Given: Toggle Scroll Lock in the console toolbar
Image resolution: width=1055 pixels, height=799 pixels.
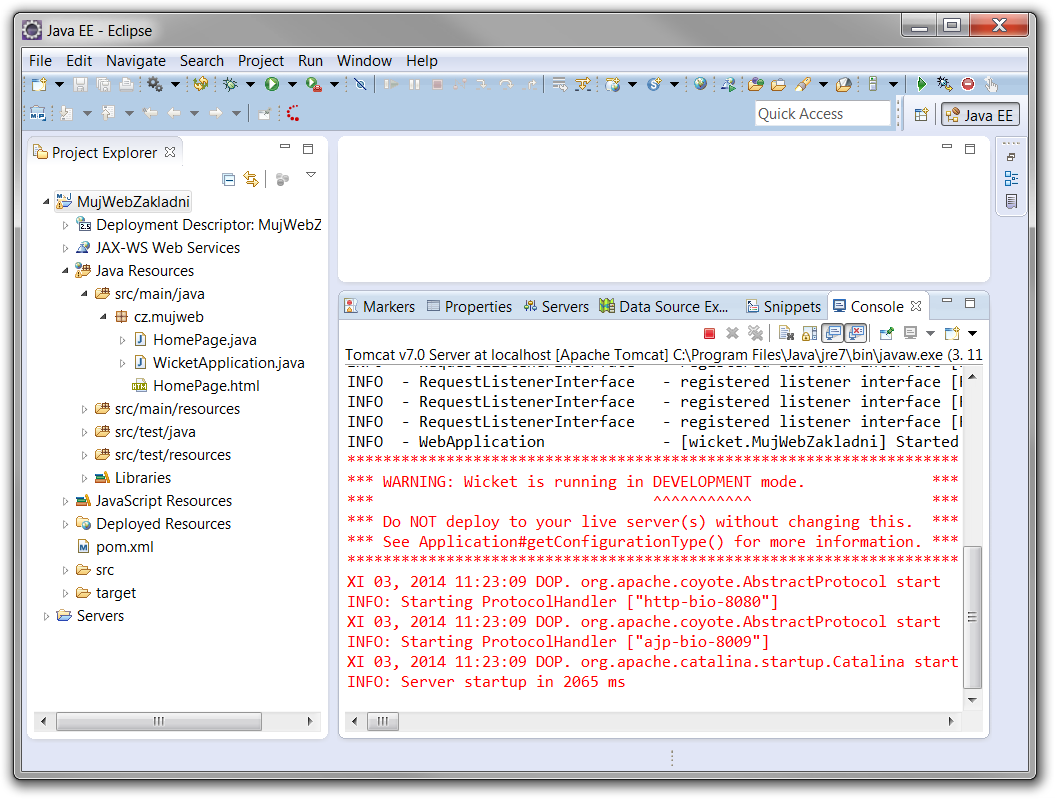Looking at the screenshot, I should pyautogui.click(x=808, y=333).
